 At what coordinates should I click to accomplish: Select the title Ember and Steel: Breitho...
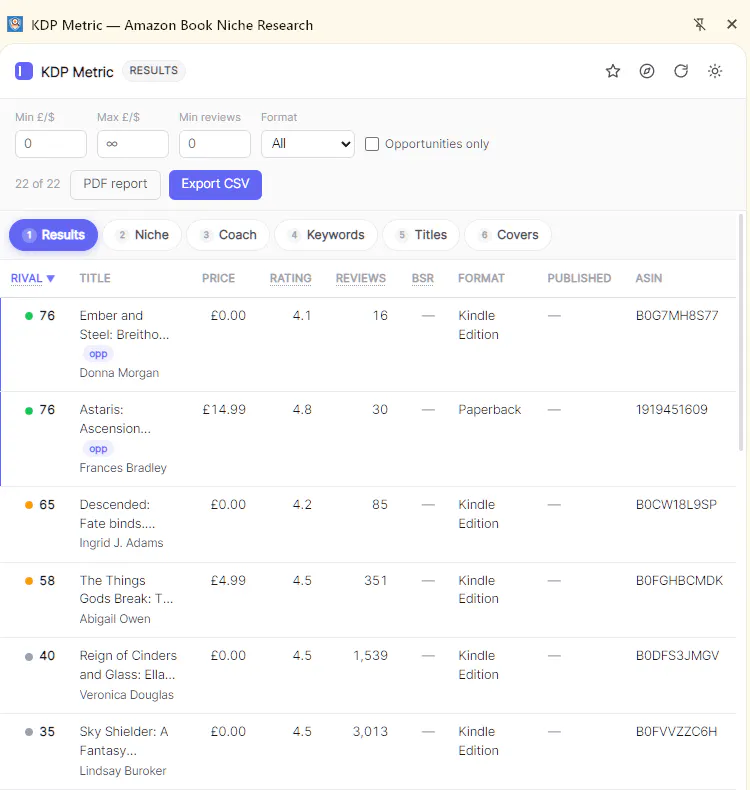124,325
